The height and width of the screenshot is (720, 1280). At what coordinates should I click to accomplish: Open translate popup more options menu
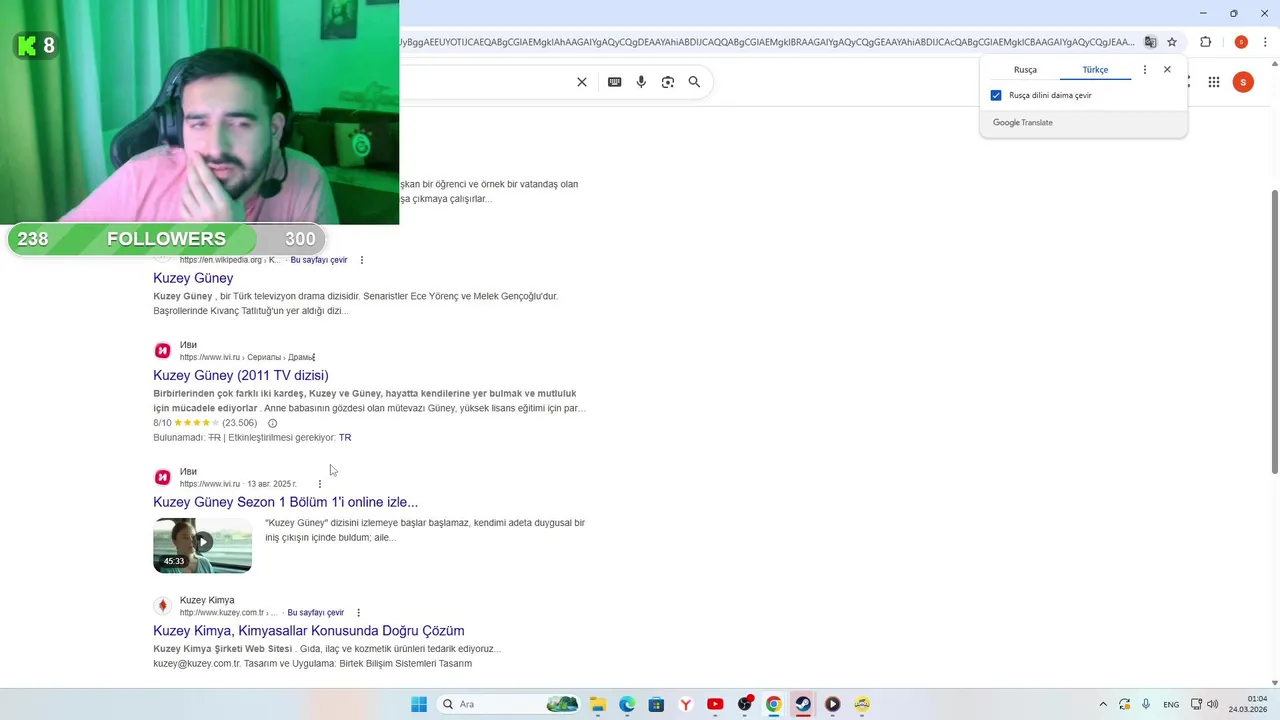point(1145,70)
